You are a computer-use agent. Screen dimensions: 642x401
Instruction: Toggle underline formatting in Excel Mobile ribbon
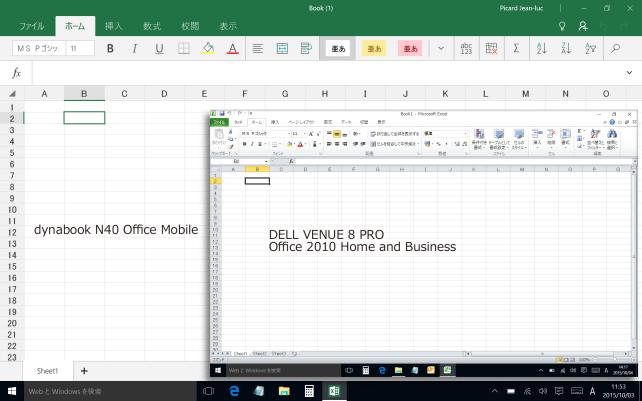tap(159, 49)
